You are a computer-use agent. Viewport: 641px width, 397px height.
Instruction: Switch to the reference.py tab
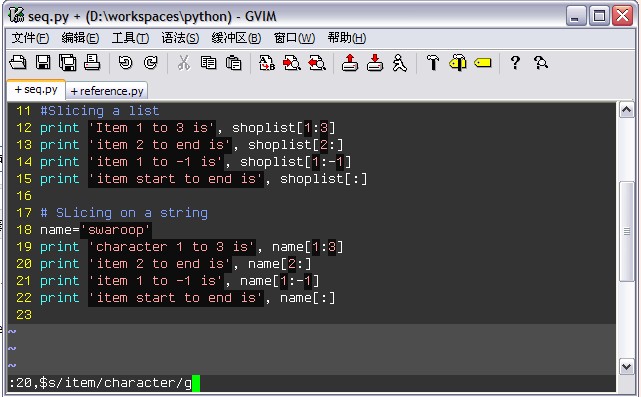(x=107, y=91)
